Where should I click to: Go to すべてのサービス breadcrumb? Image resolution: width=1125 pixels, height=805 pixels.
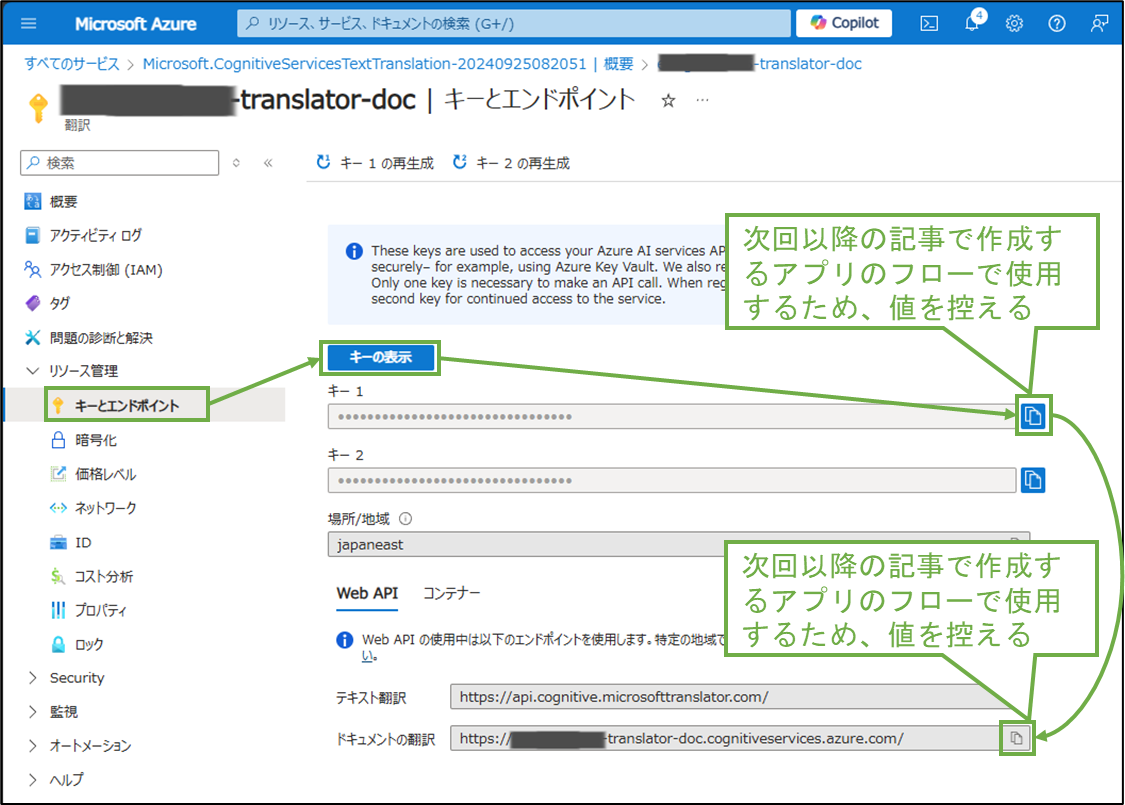click(72, 64)
